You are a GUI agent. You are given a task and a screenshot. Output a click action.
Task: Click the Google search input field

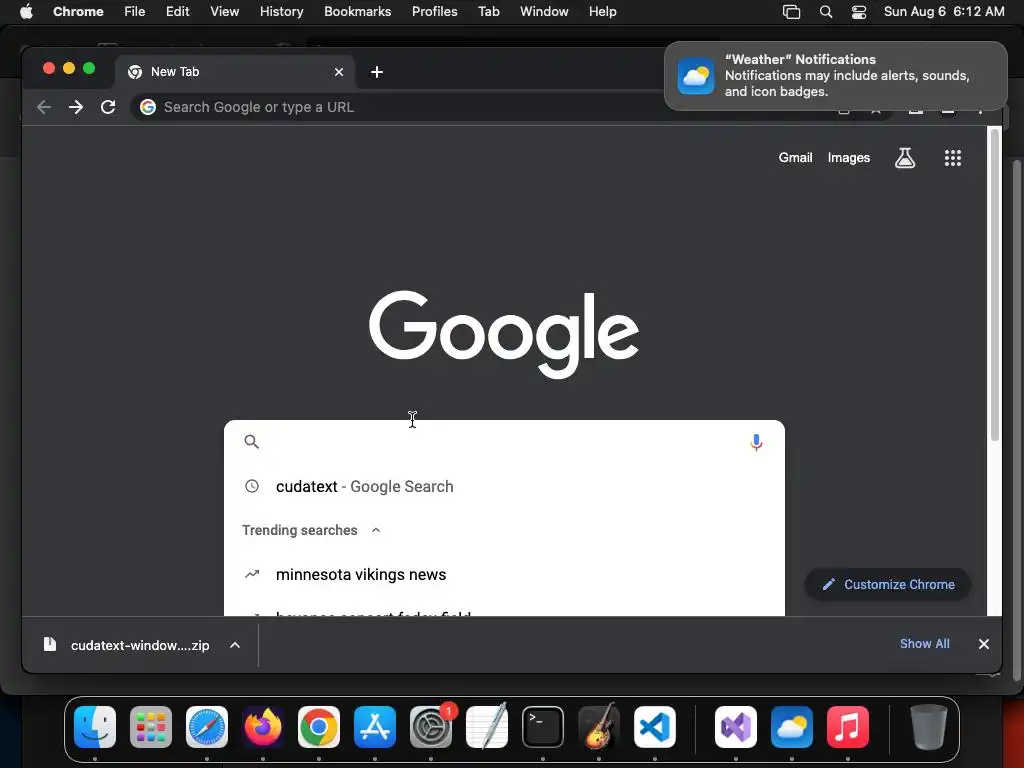pos(503,442)
